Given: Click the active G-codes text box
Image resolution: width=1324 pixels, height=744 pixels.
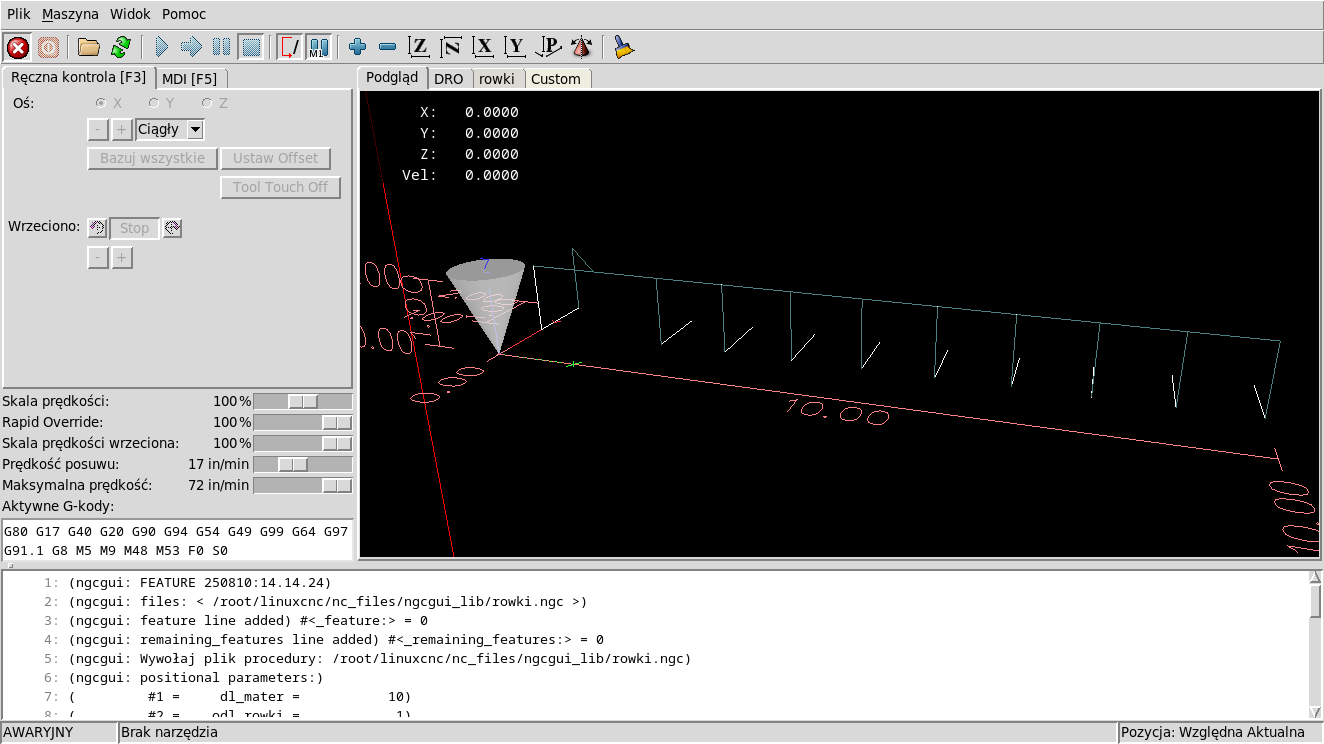Looking at the screenshot, I should 177,540.
